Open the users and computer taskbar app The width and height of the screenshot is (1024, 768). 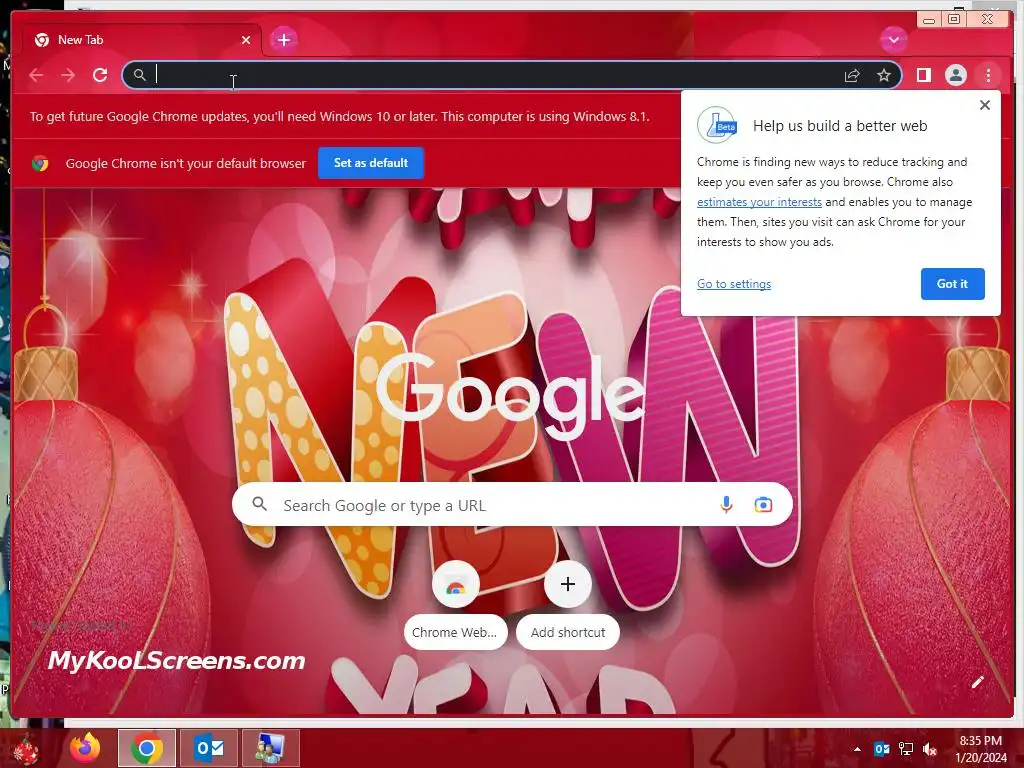coord(270,748)
